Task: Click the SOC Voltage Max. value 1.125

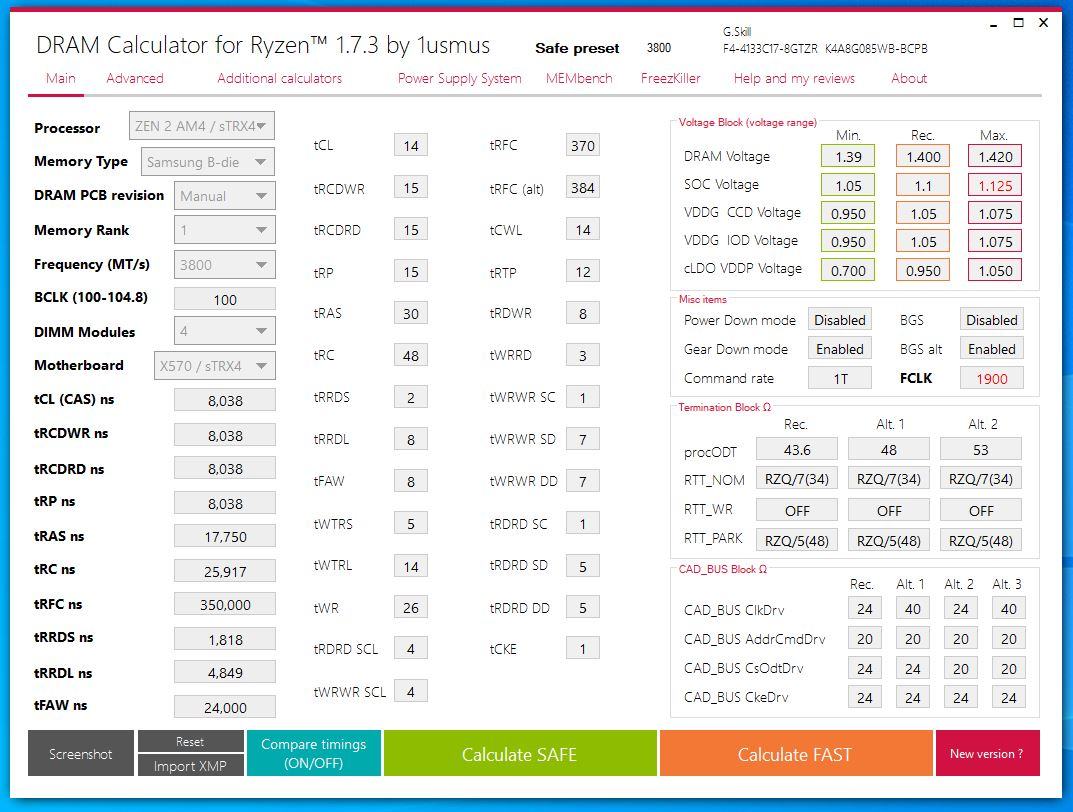Action: [995, 185]
